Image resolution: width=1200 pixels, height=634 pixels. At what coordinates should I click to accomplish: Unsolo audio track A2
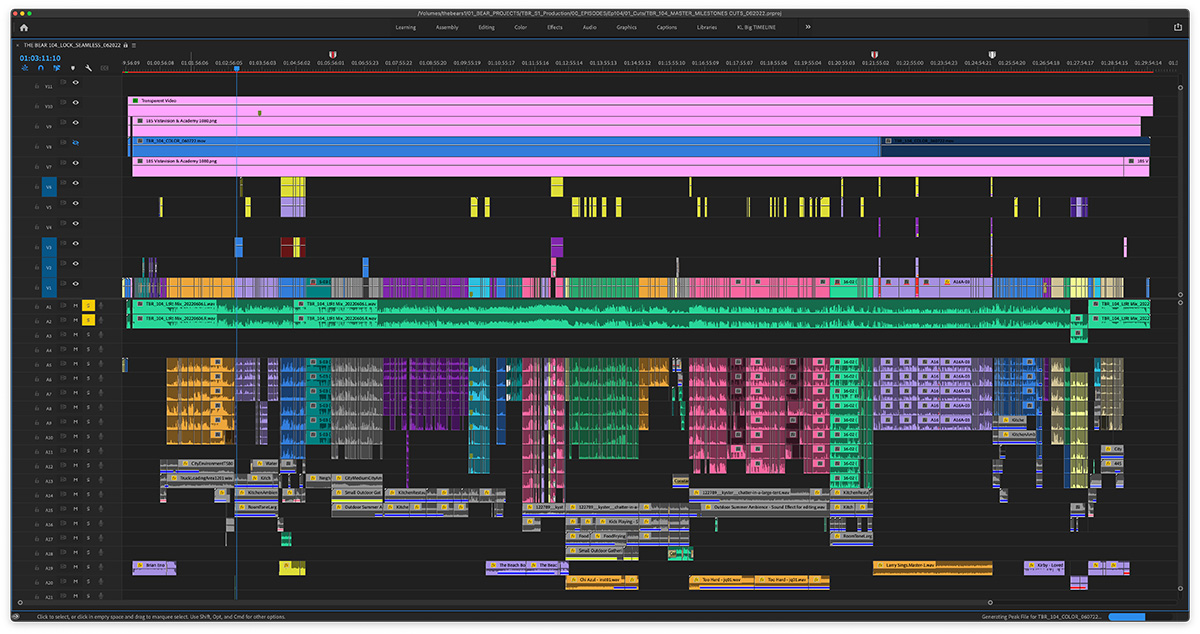click(x=88, y=320)
